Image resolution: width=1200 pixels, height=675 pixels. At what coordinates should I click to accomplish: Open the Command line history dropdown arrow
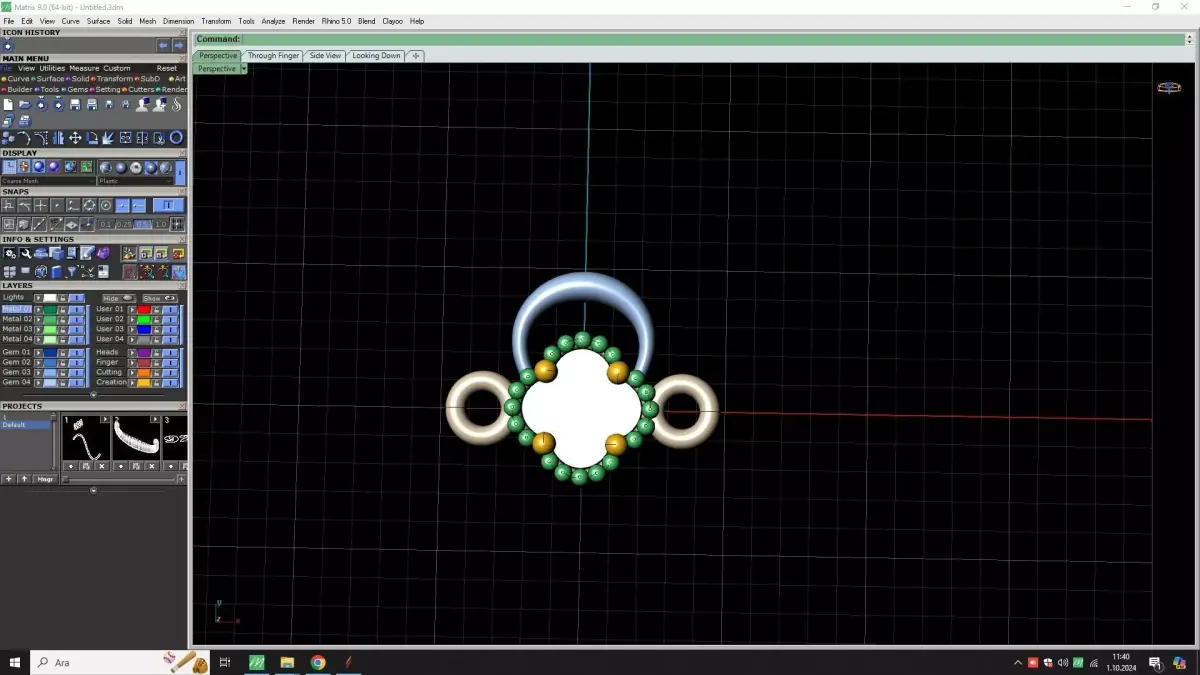click(x=1189, y=39)
